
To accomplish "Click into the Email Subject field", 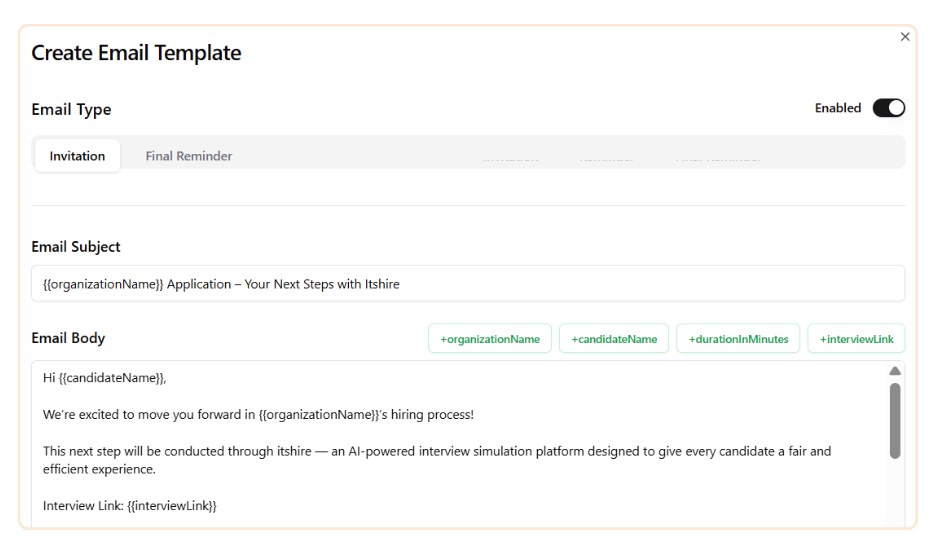I will click(467, 284).
